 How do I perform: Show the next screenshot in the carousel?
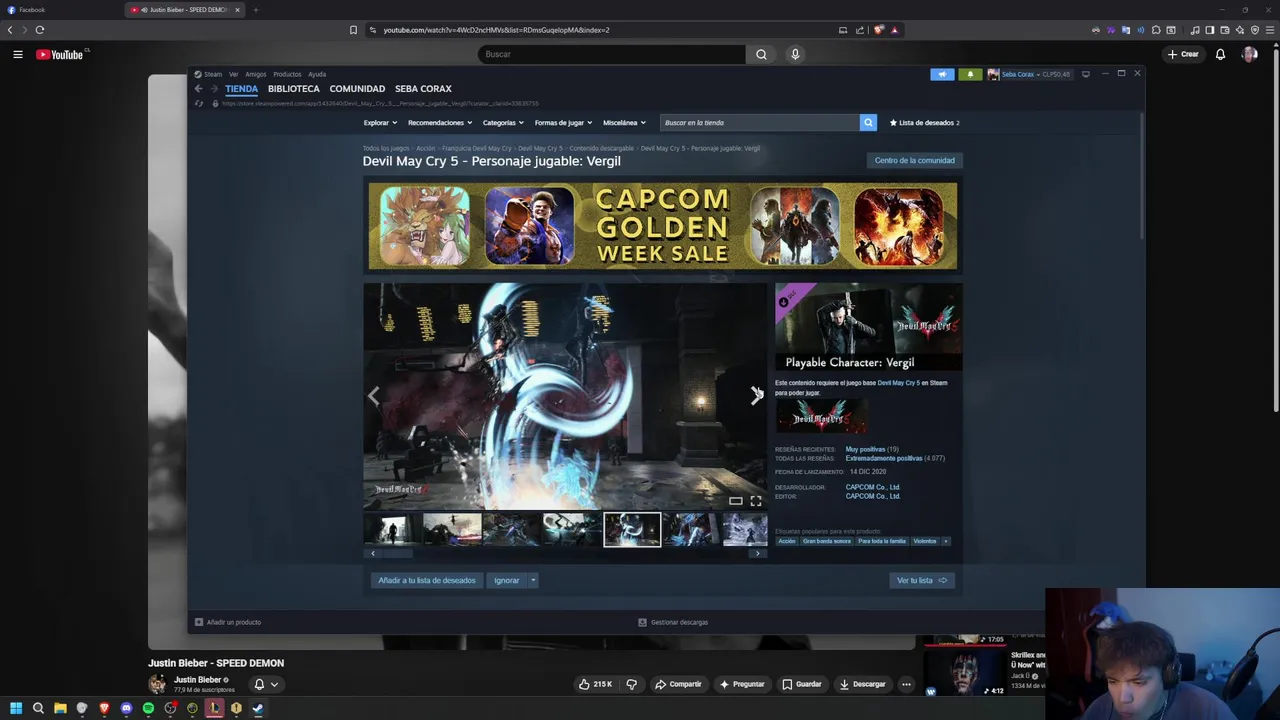point(756,396)
